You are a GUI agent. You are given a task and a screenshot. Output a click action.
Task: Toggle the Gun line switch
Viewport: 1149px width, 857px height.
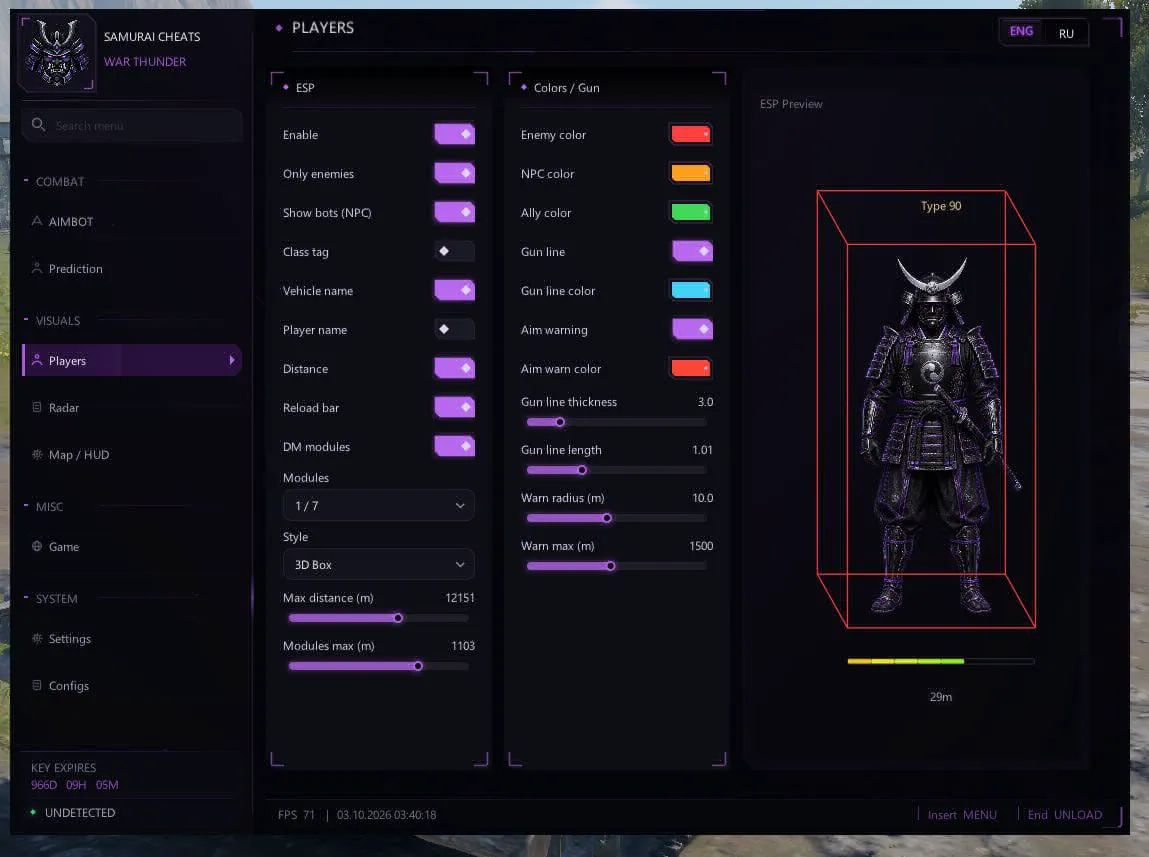coord(692,251)
